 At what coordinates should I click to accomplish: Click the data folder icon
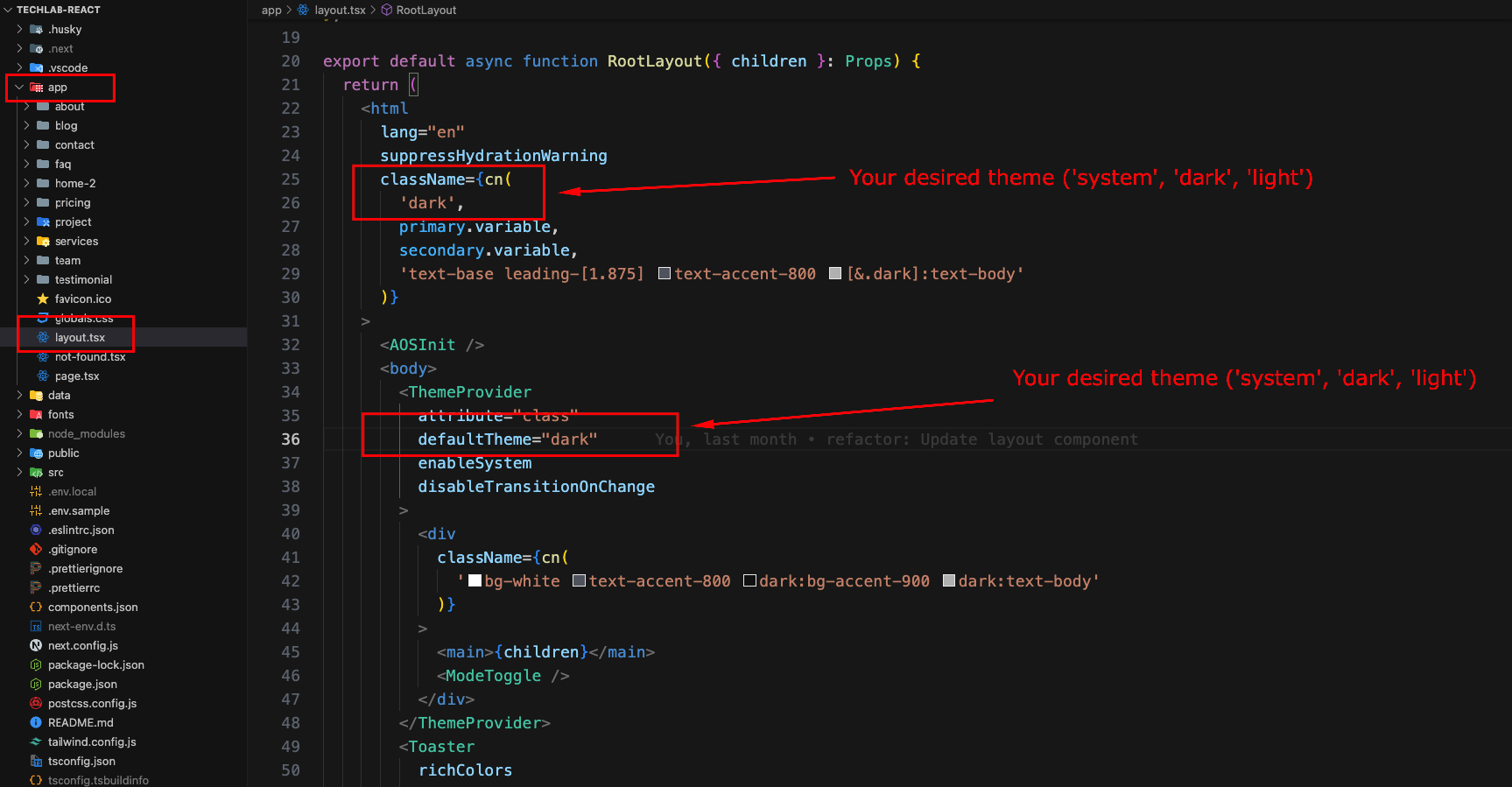36,395
